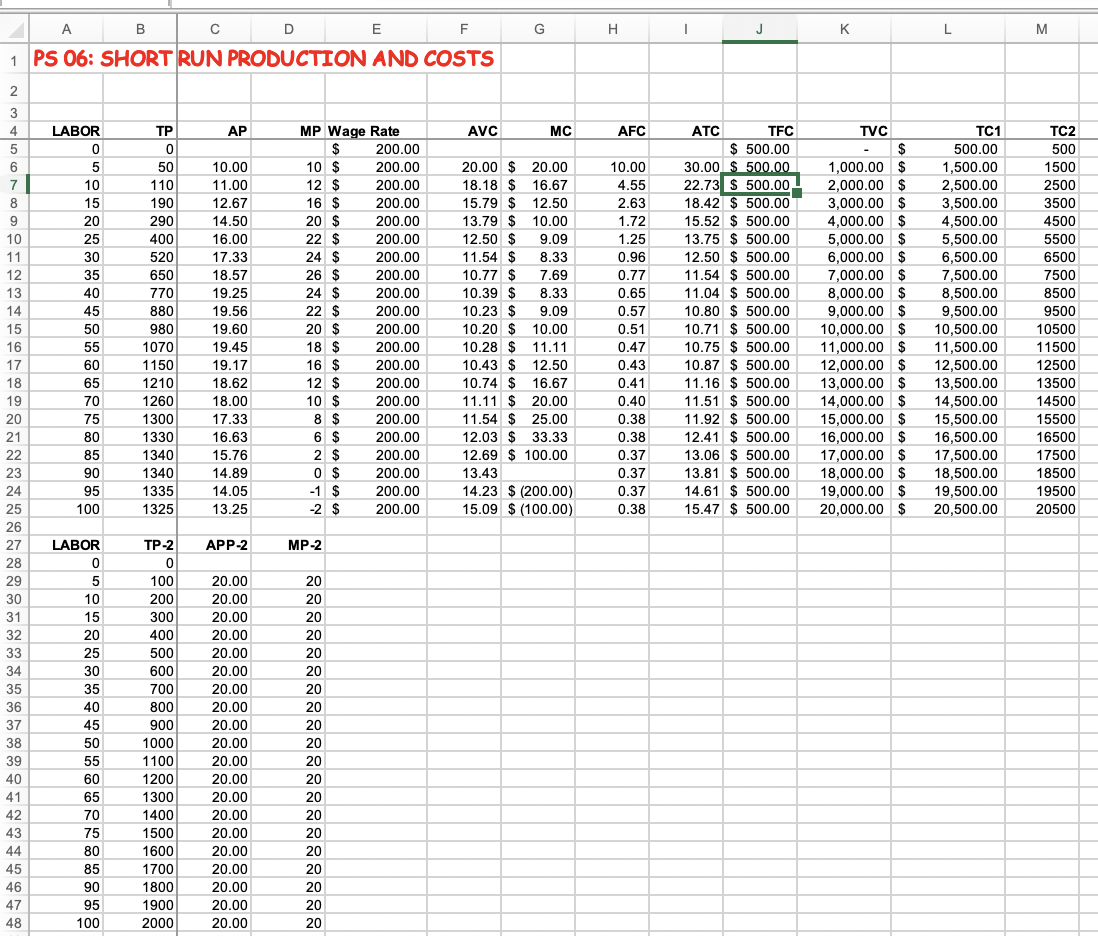Click the MP-2 header cell
1098x936 pixels.
289,545
